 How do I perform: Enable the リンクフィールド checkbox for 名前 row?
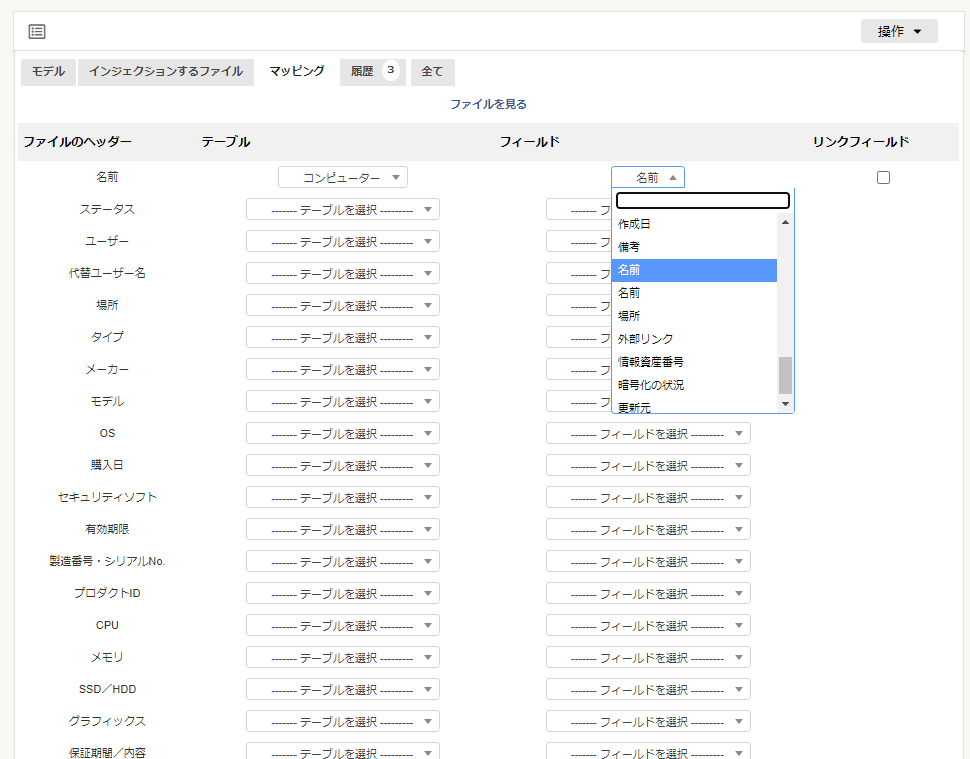[883, 178]
